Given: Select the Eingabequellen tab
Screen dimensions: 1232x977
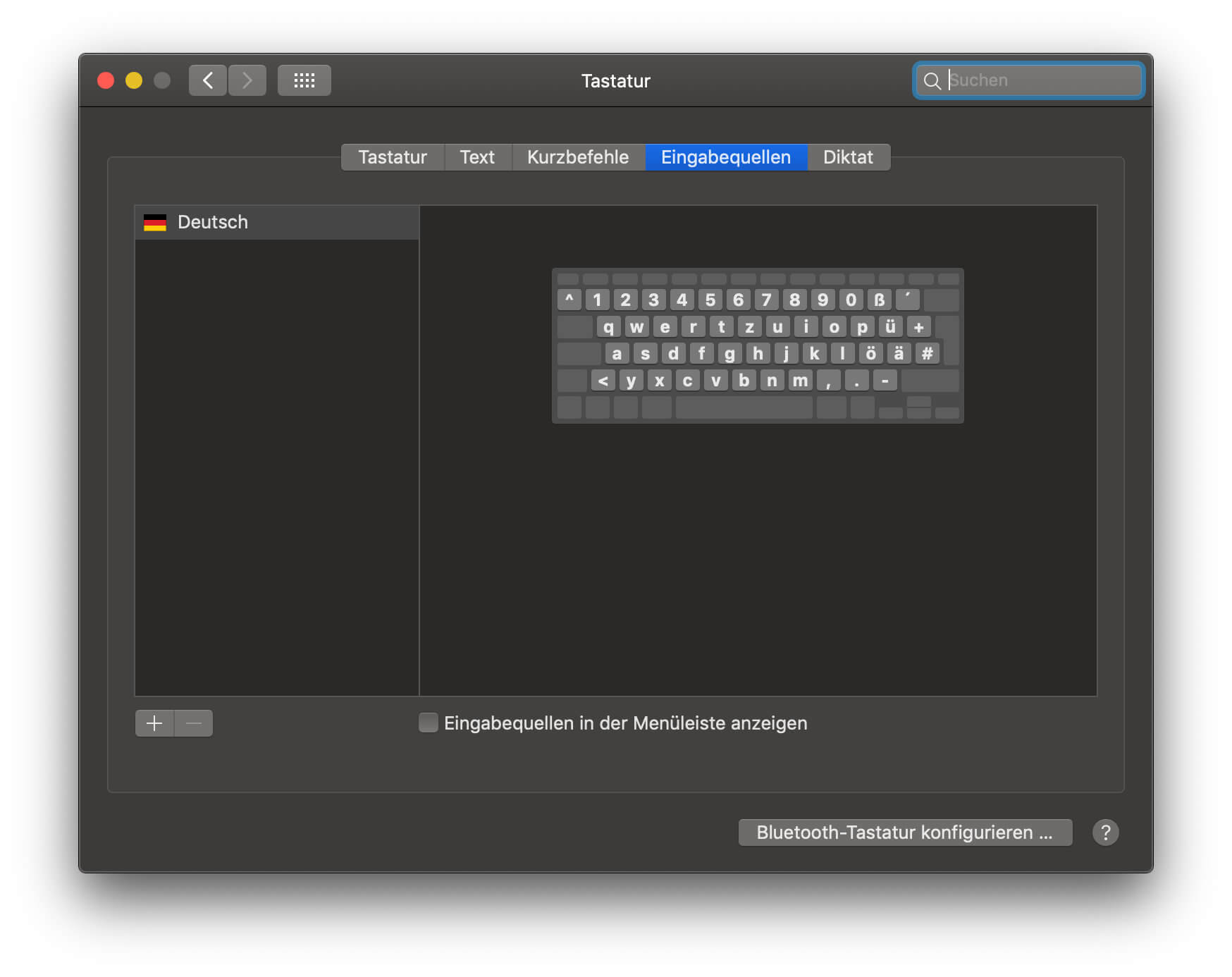Looking at the screenshot, I should [726, 157].
